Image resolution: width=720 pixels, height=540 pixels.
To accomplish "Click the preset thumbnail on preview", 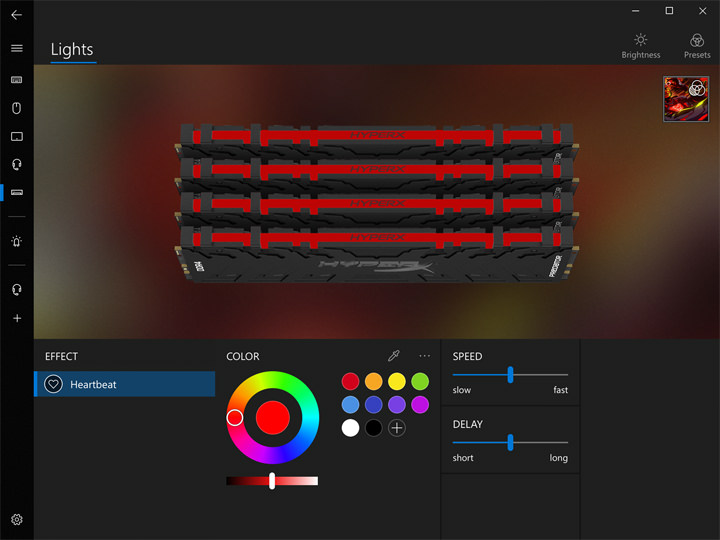I will tap(686, 99).
